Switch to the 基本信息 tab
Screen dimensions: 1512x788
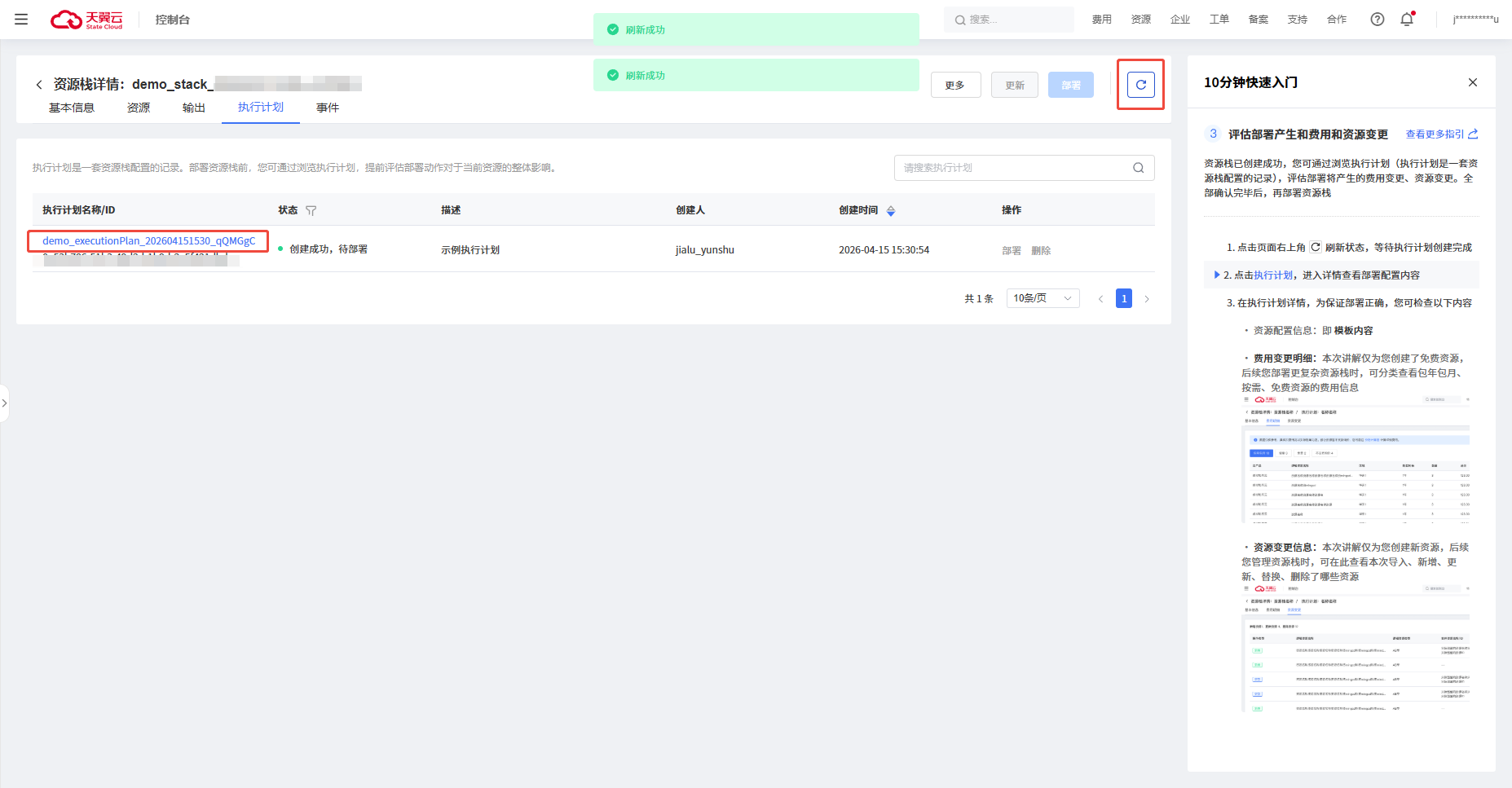coord(72,108)
